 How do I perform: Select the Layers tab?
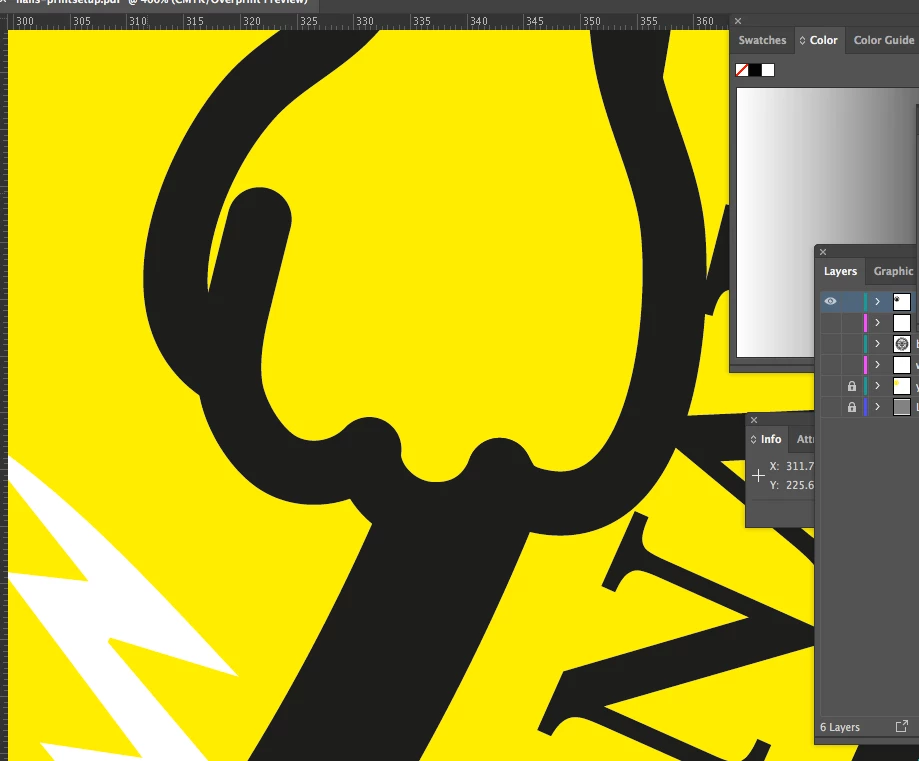pyautogui.click(x=840, y=271)
